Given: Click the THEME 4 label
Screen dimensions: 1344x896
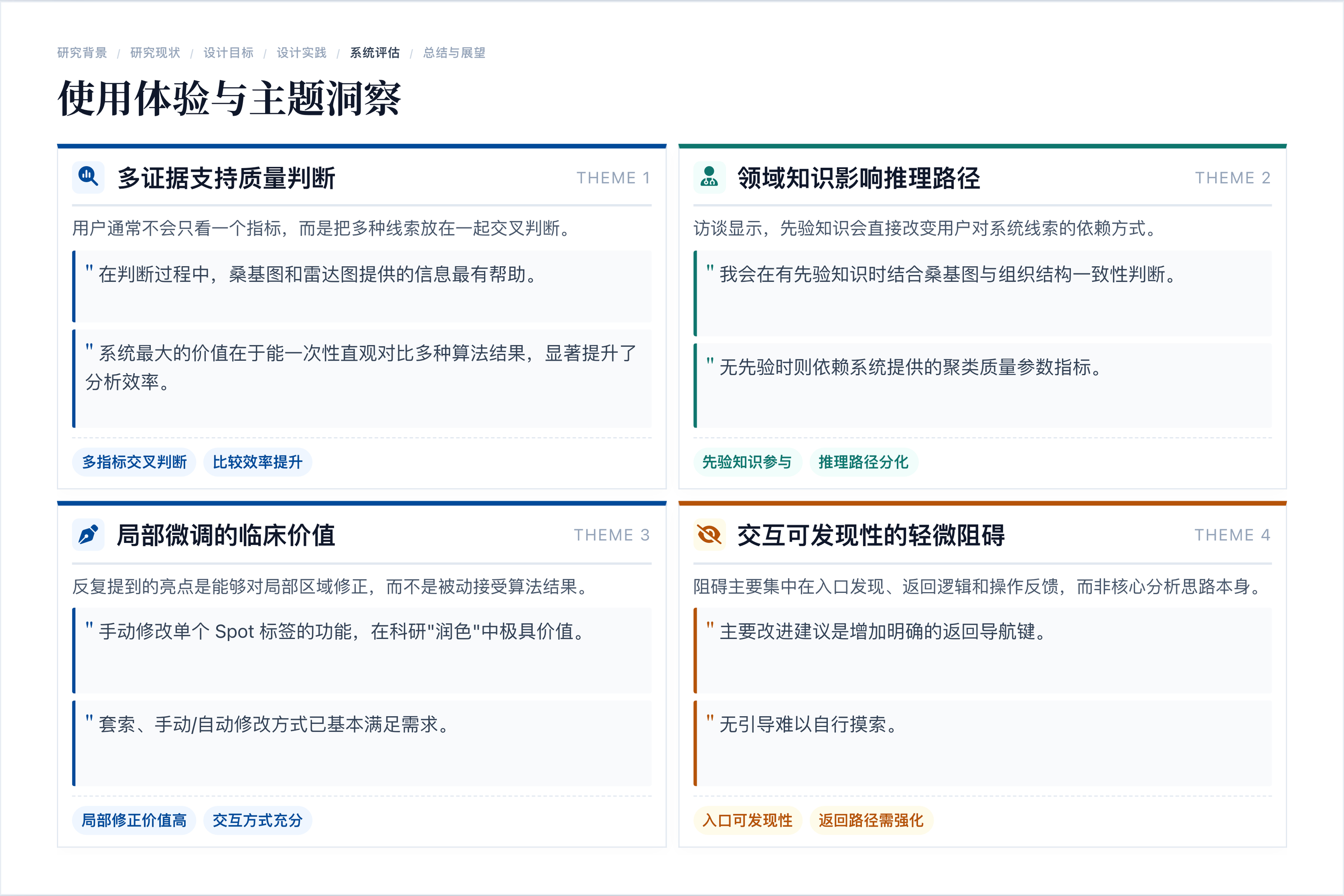Looking at the screenshot, I should (x=1233, y=535).
